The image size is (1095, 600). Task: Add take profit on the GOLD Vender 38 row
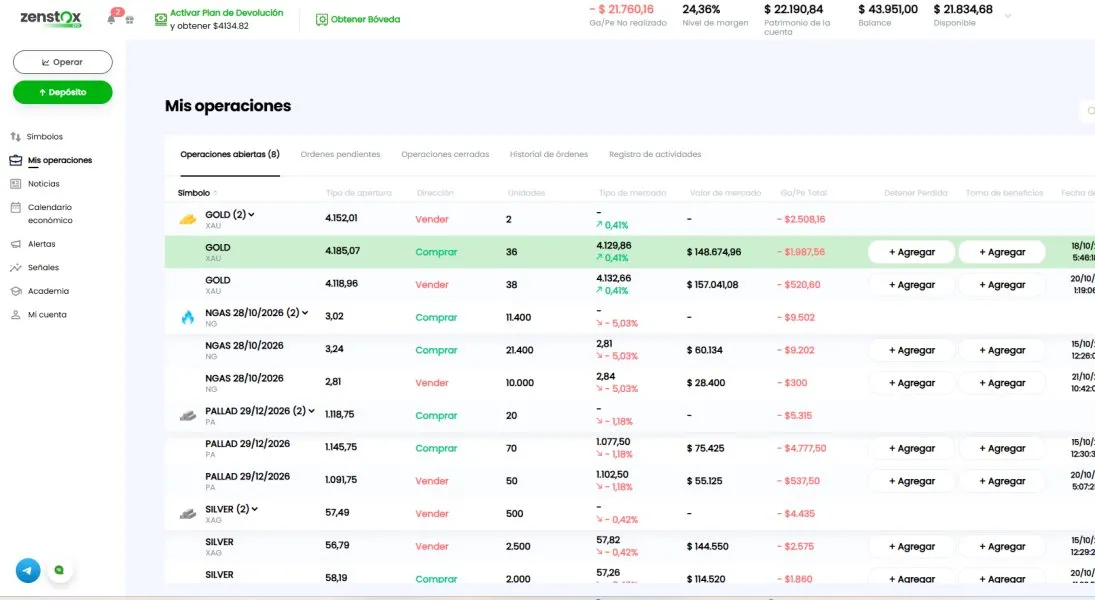click(1002, 285)
